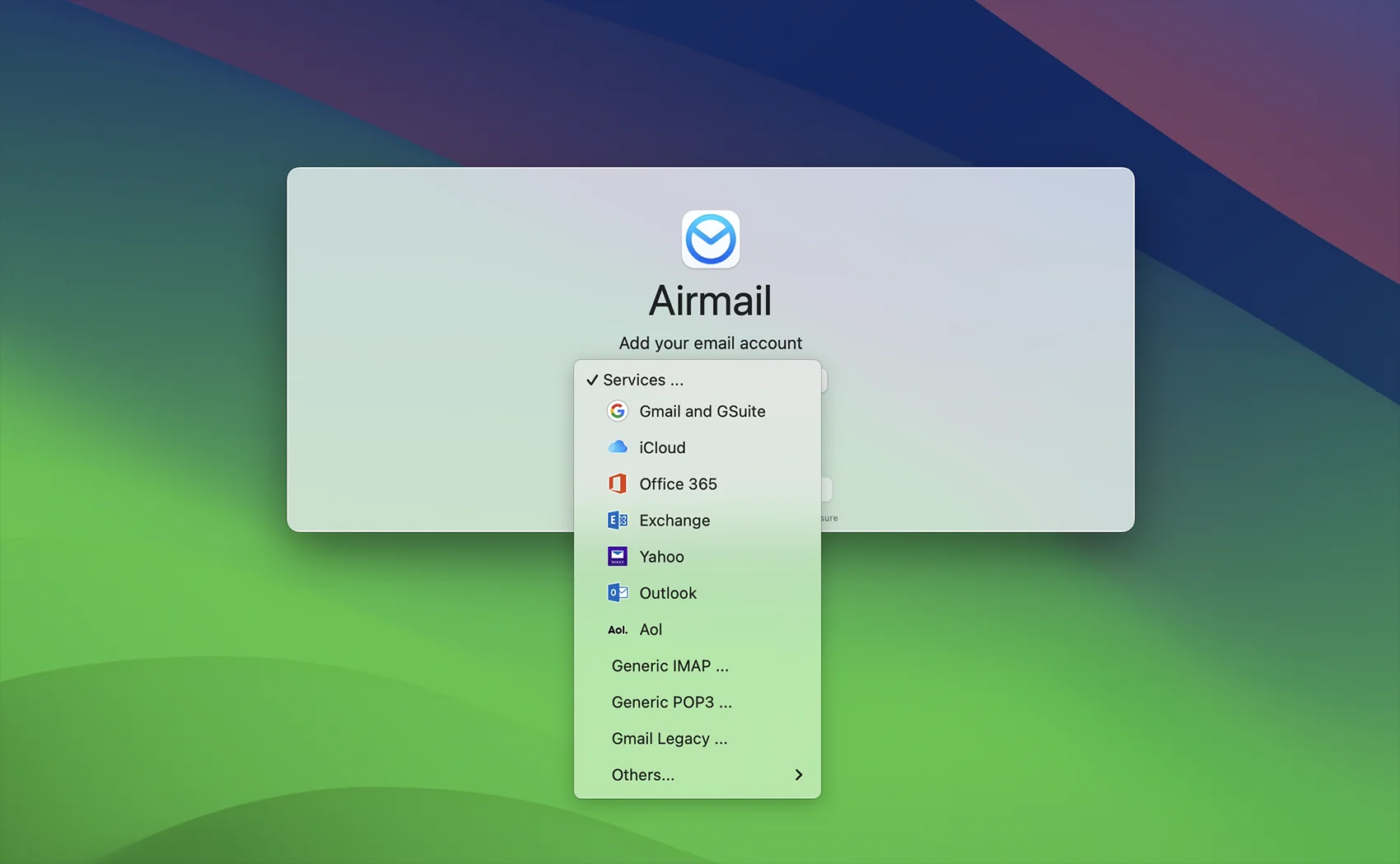Image resolution: width=1400 pixels, height=864 pixels.
Task: Click the Yahoo mail icon
Action: tap(618, 557)
